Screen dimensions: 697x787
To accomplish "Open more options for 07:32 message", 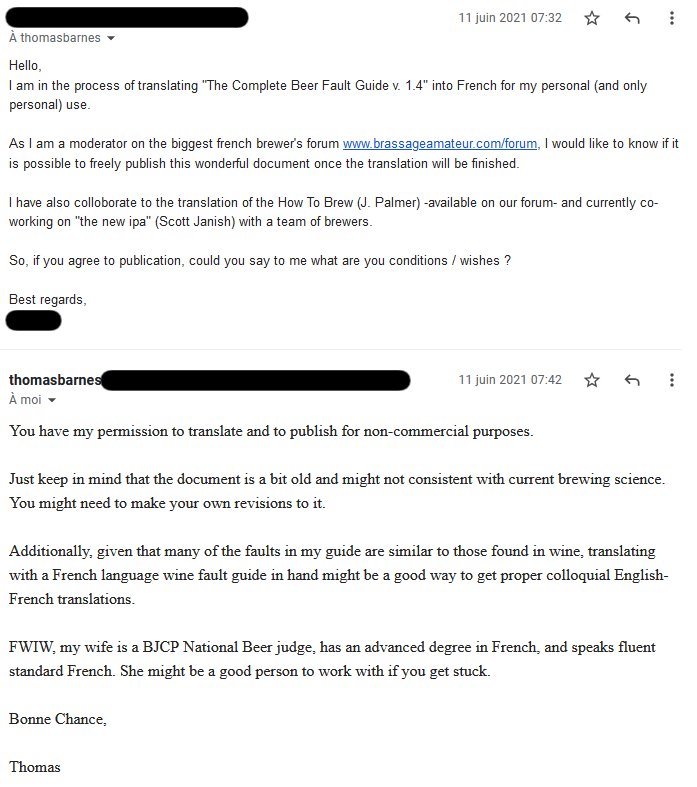I will pos(672,18).
